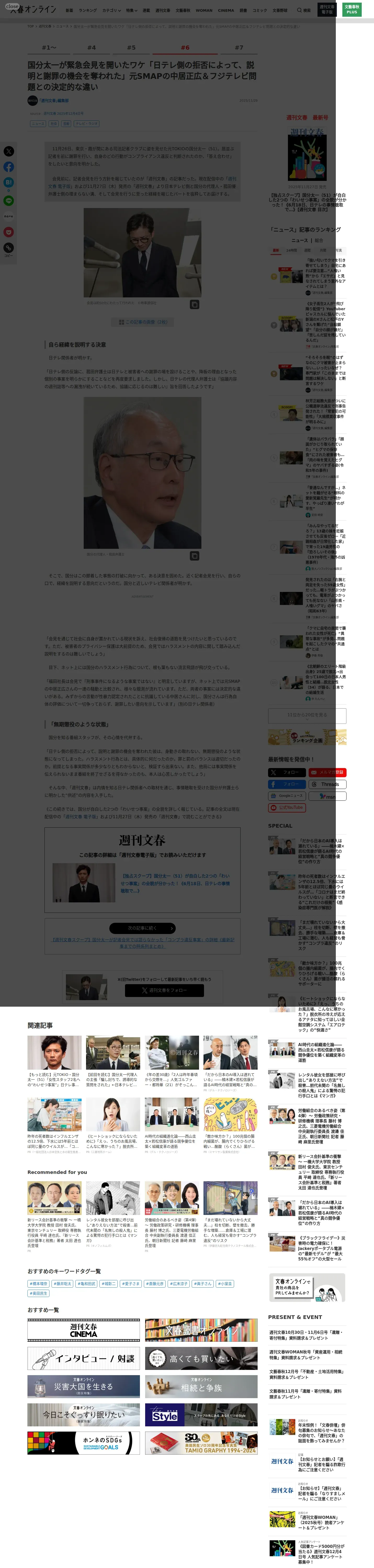Open the 週刊文春 CINEMA banner
Image resolution: width=374 pixels, height=1568 pixels.
click(x=83, y=1330)
